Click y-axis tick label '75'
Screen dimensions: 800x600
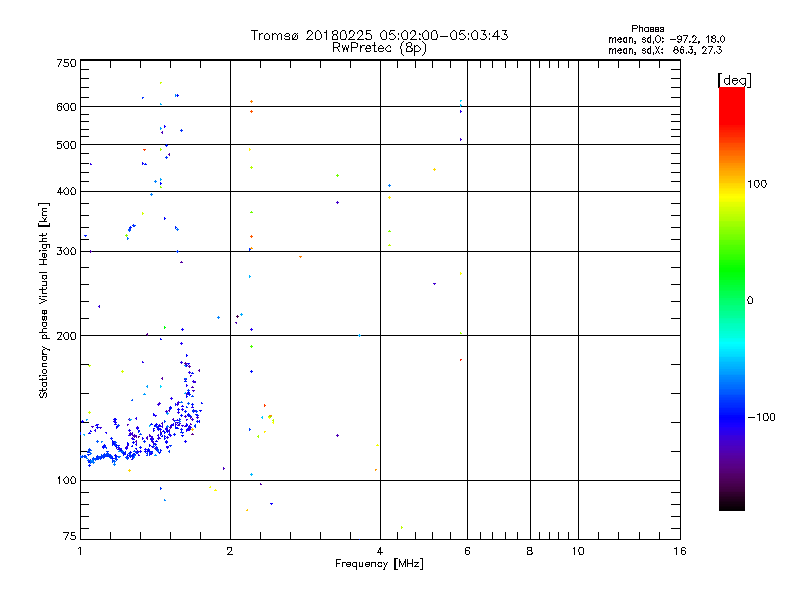pos(70,536)
